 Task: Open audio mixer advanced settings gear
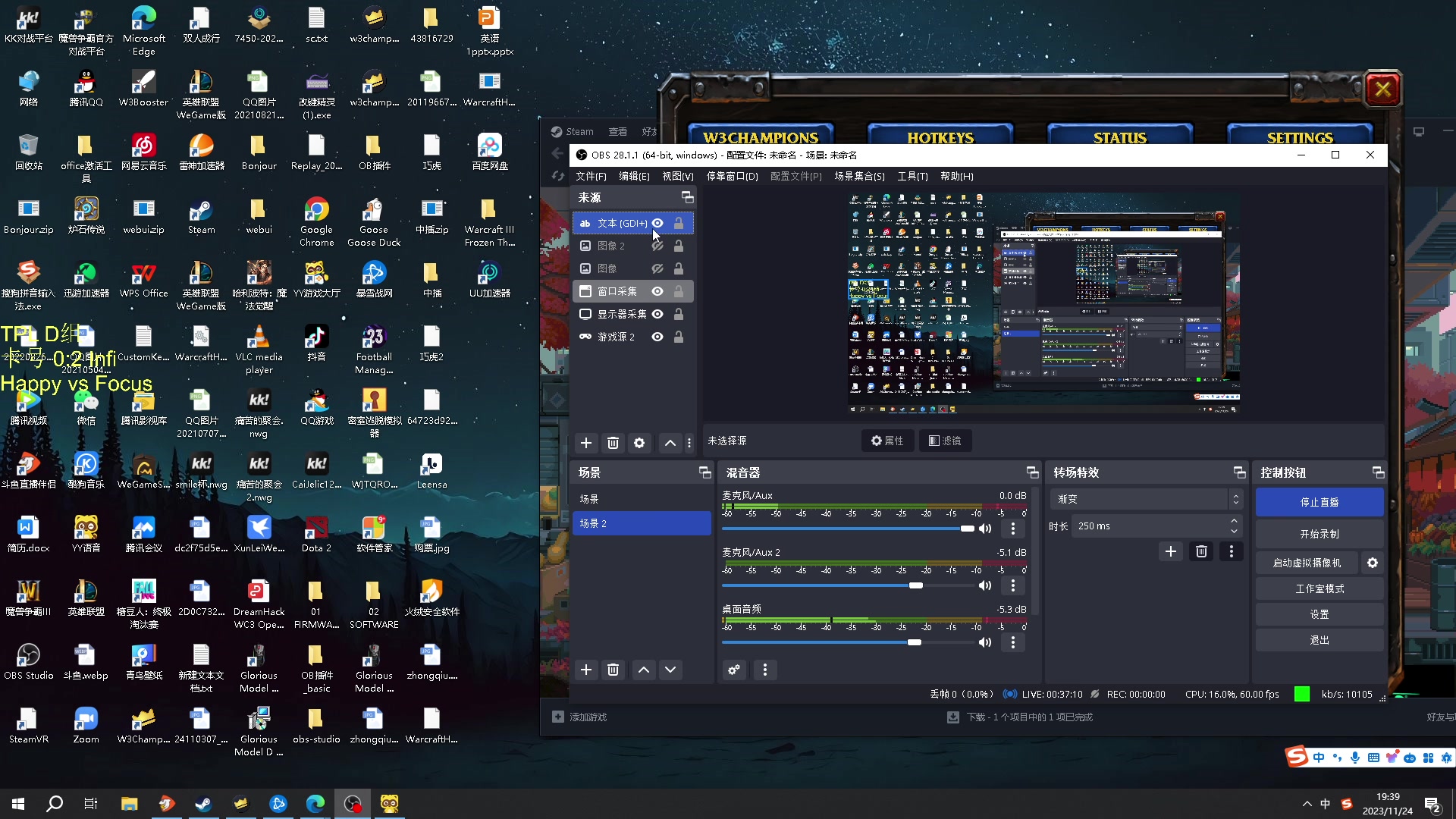click(x=733, y=670)
